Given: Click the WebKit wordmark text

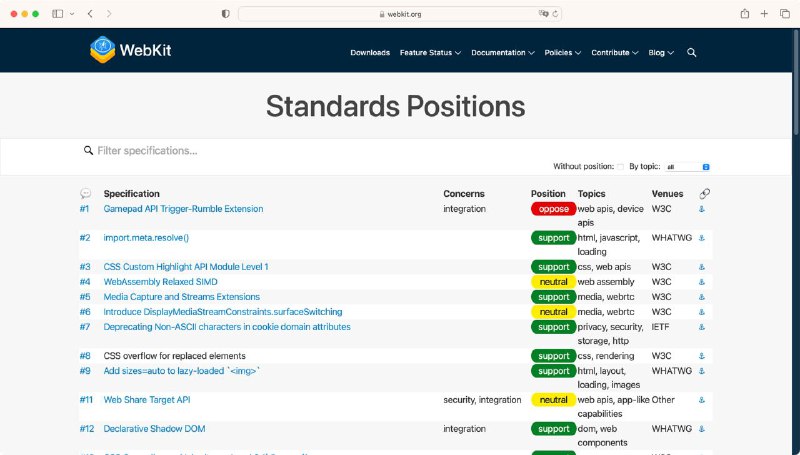Looking at the screenshot, I should coord(145,50).
